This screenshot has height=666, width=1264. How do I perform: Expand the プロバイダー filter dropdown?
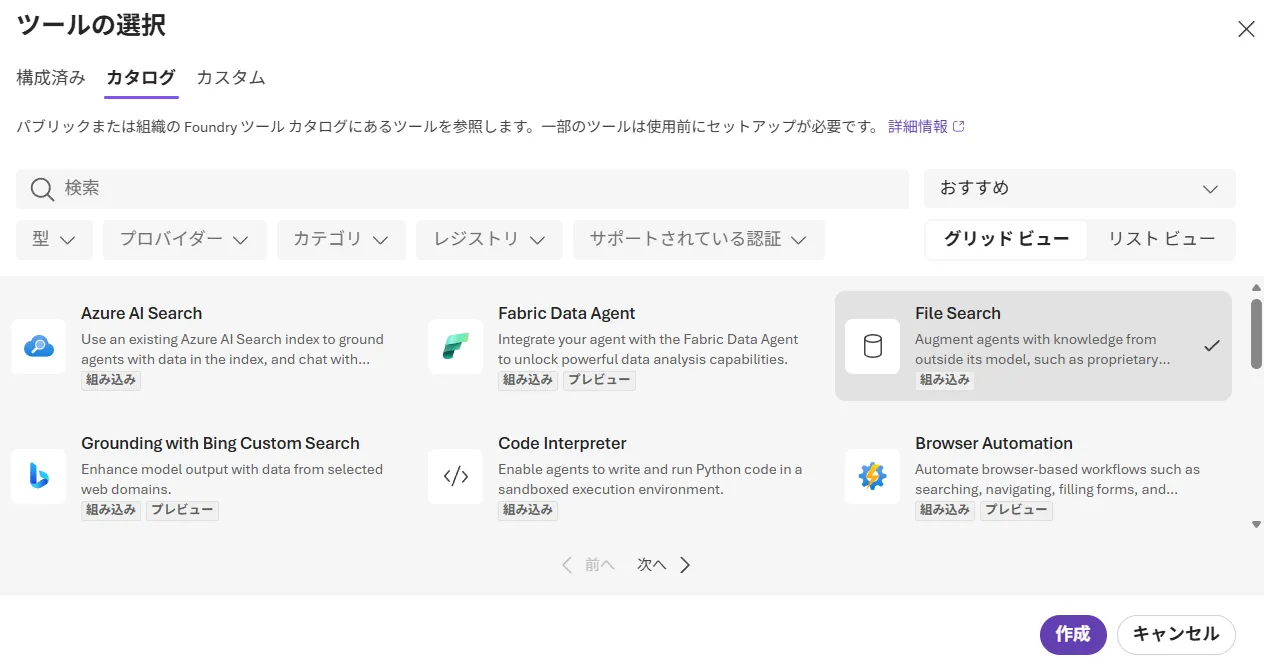point(184,240)
